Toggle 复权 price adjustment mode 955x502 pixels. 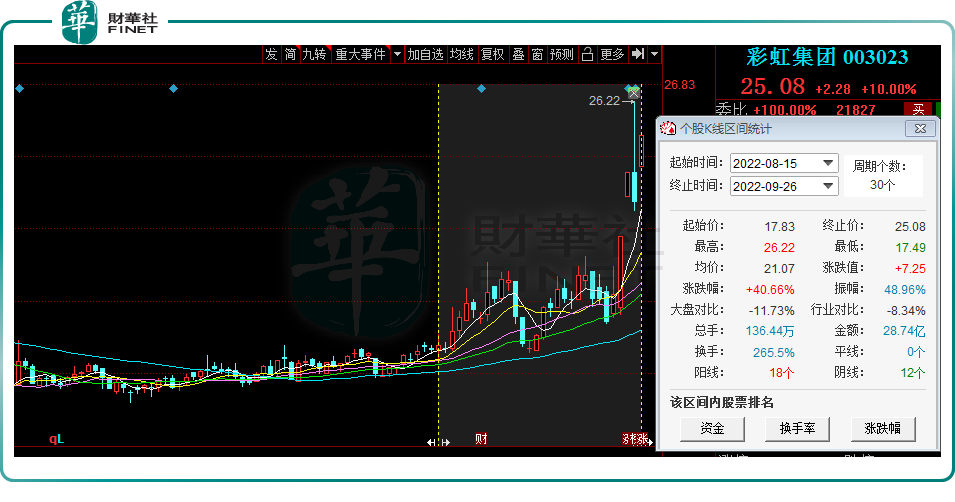point(493,54)
